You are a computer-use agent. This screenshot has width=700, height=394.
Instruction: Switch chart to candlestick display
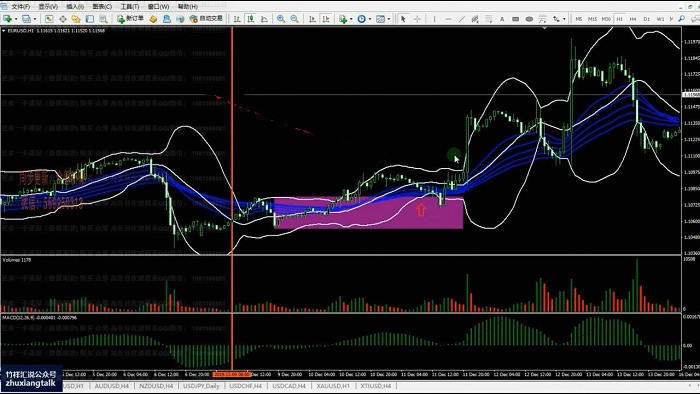click(x=251, y=19)
